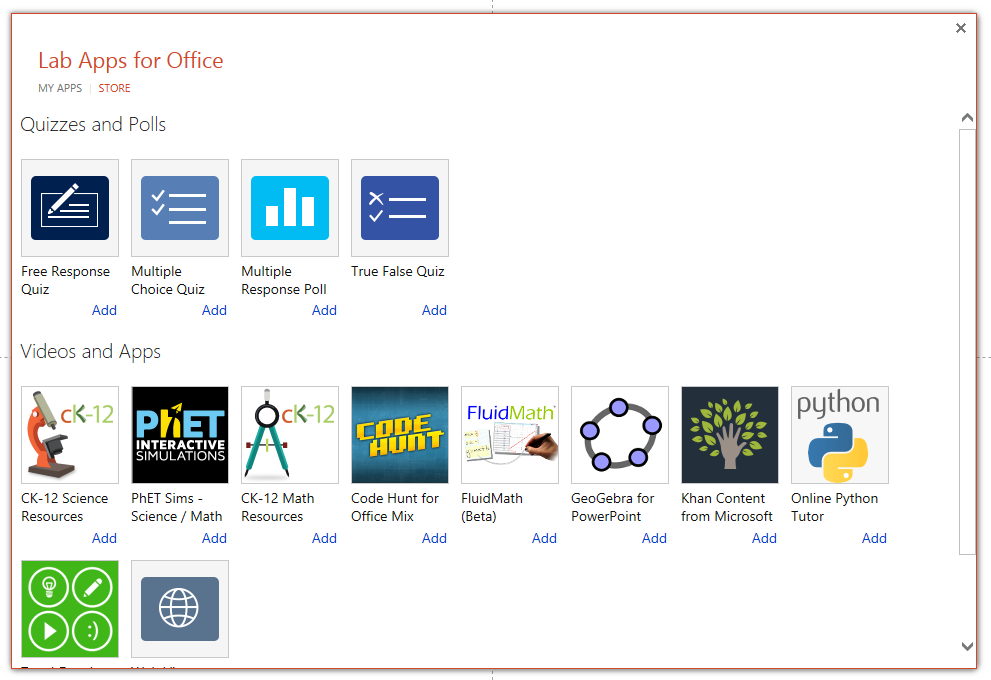Screen dimensions: 991x680
Task: Close the Lab Apps for Office dialog
Action: pos(961,28)
